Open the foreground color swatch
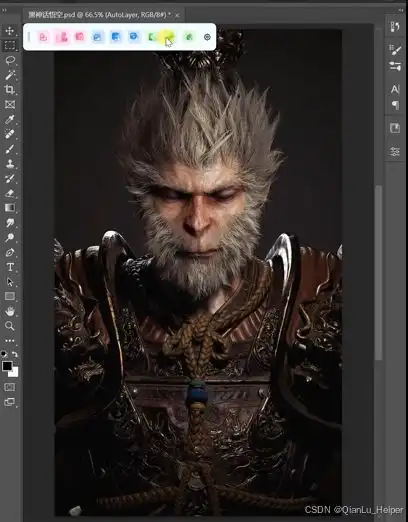This screenshot has width=408, height=522. (7, 366)
